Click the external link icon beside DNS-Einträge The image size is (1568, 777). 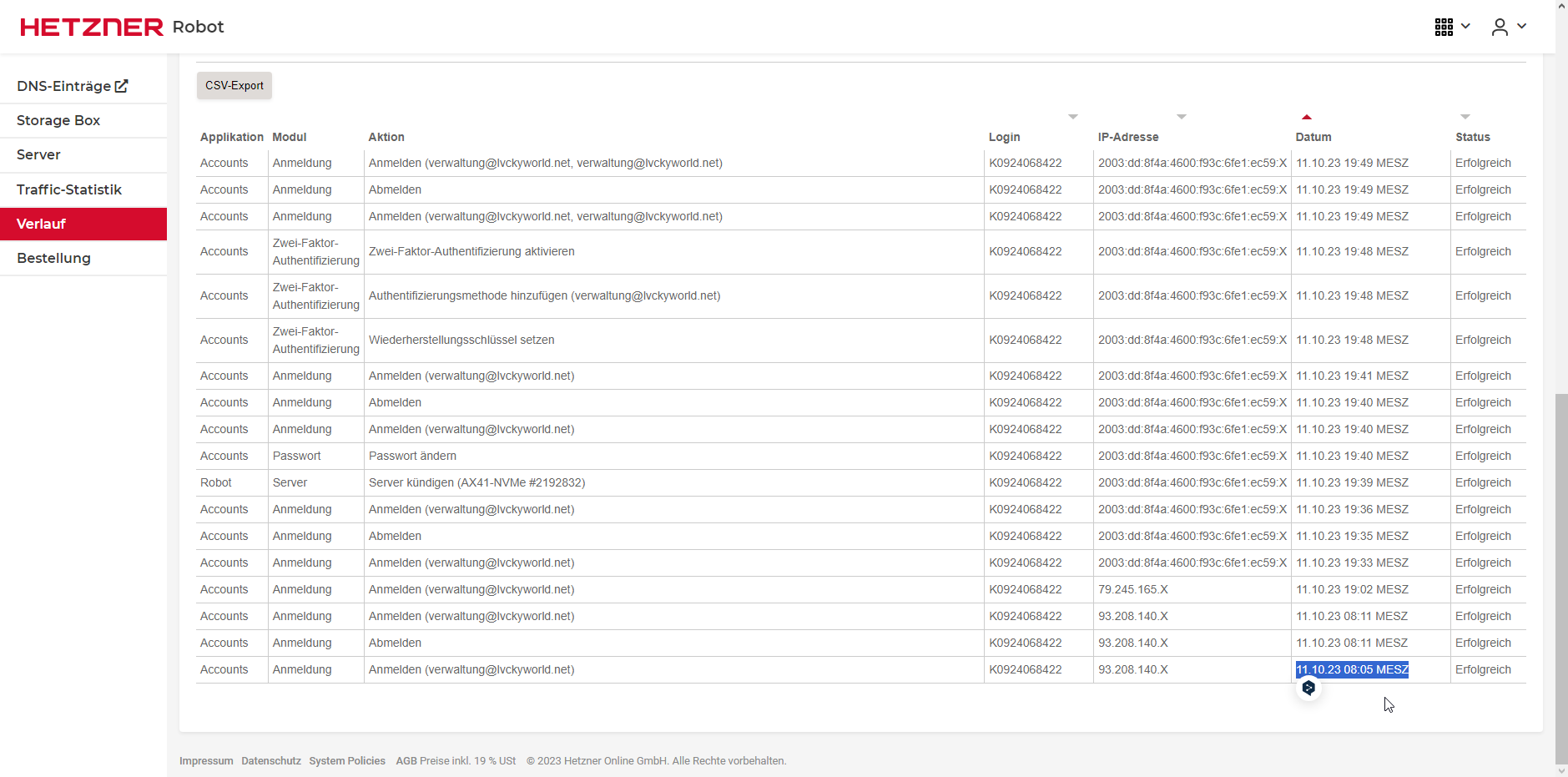pos(122,86)
